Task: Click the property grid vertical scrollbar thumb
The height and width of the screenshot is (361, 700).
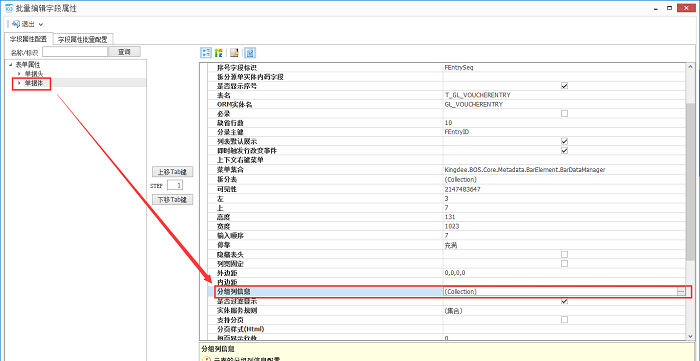Action: click(x=690, y=182)
